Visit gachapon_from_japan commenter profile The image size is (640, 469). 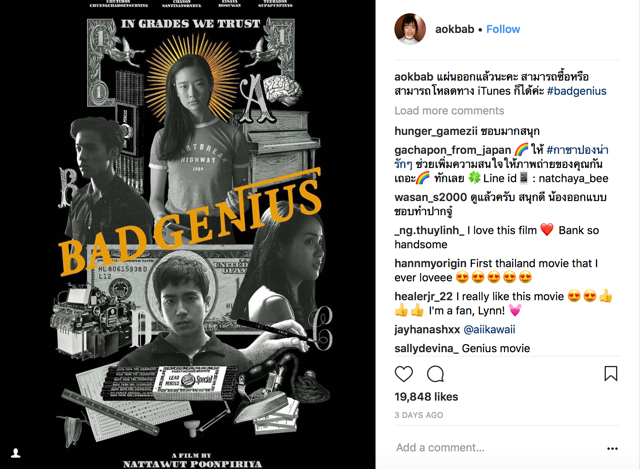[x=453, y=150]
